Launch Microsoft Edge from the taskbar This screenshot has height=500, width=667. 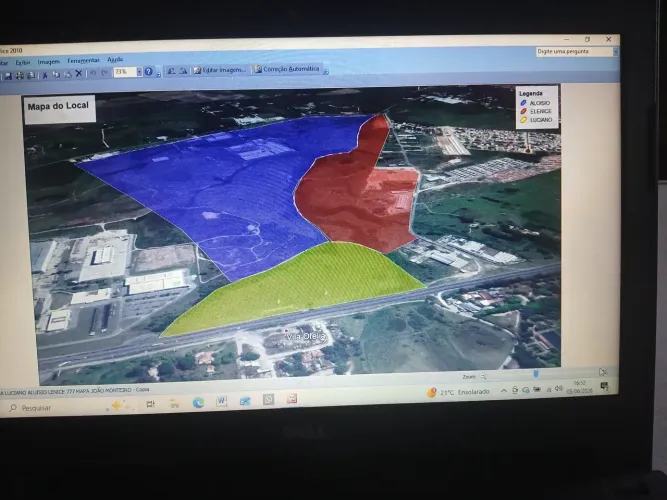click(x=198, y=403)
